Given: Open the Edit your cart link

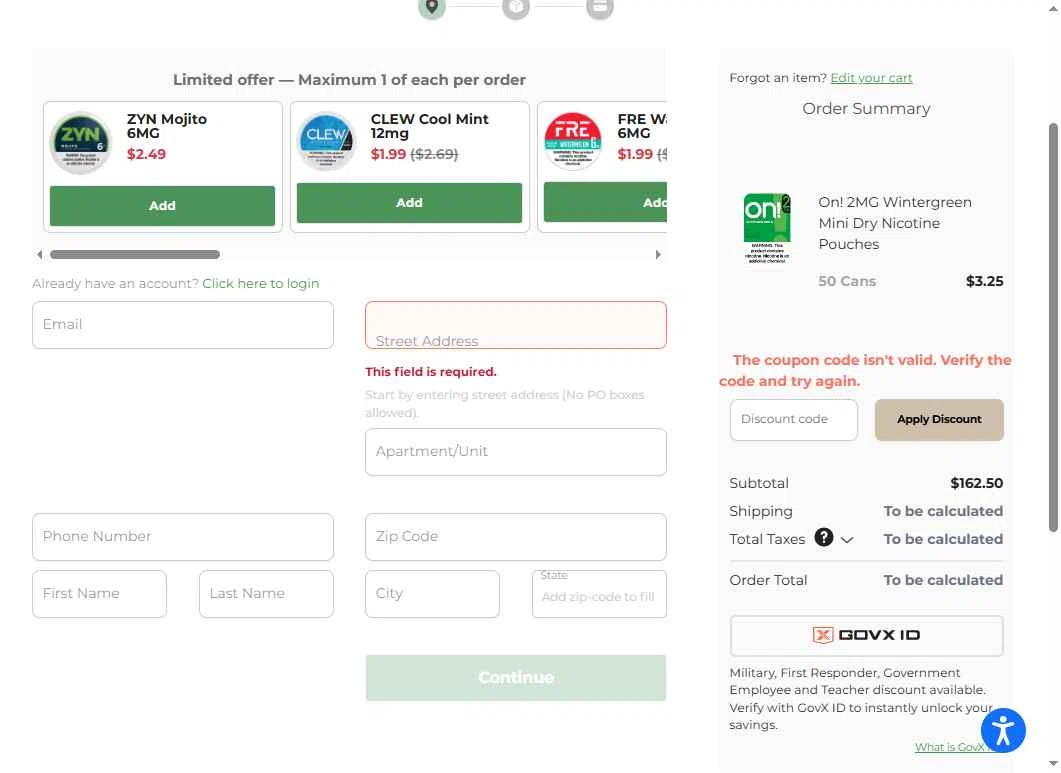Looking at the screenshot, I should [871, 78].
